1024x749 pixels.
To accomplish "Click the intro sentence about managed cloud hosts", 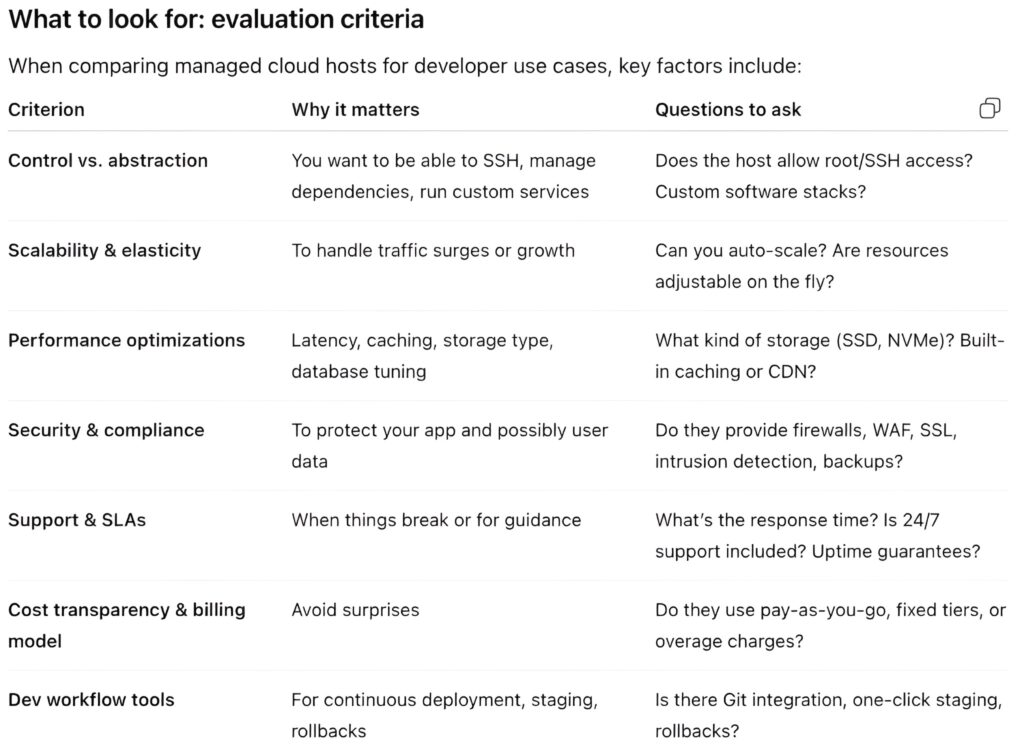I will [405, 67].
